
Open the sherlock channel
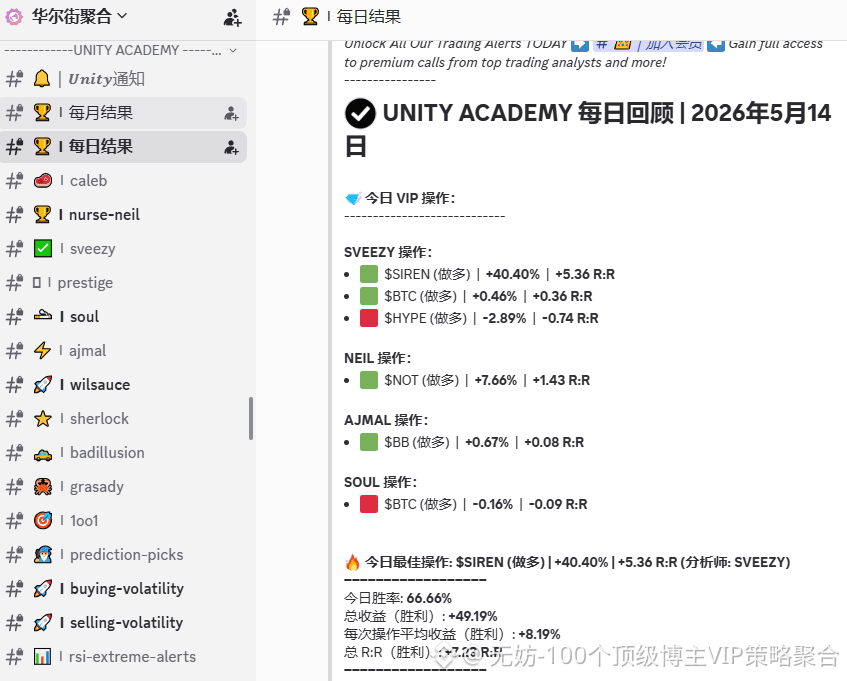tap(123, 419)
